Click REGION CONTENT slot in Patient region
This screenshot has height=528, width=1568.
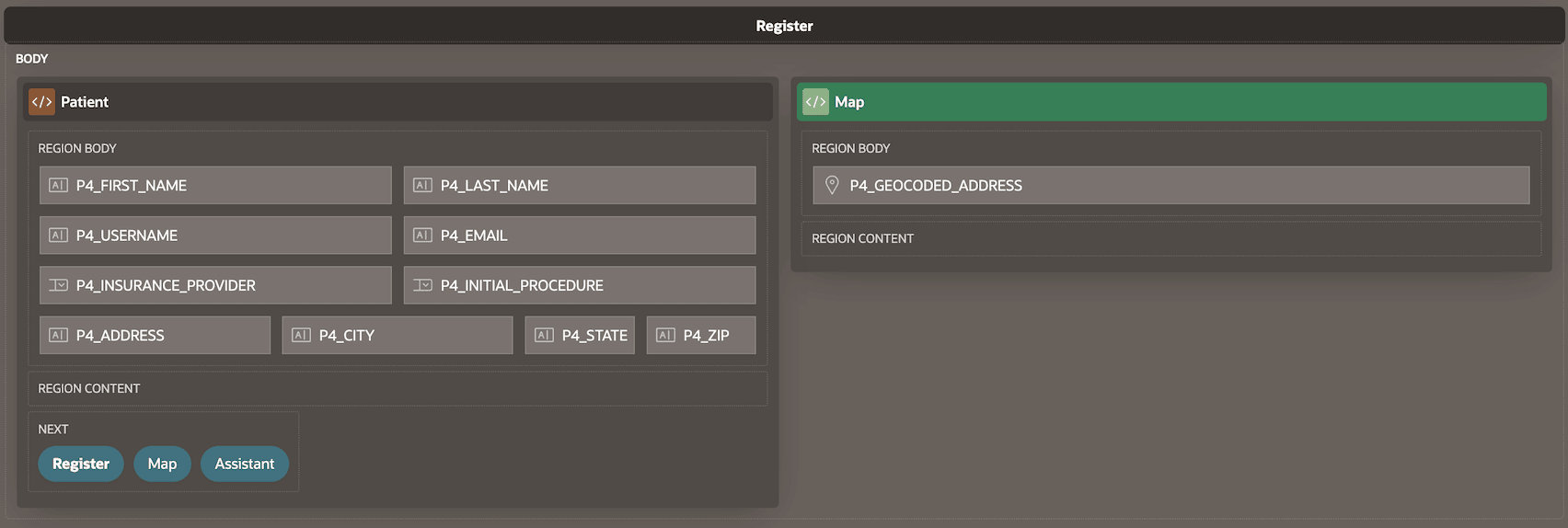click(398, 389)
